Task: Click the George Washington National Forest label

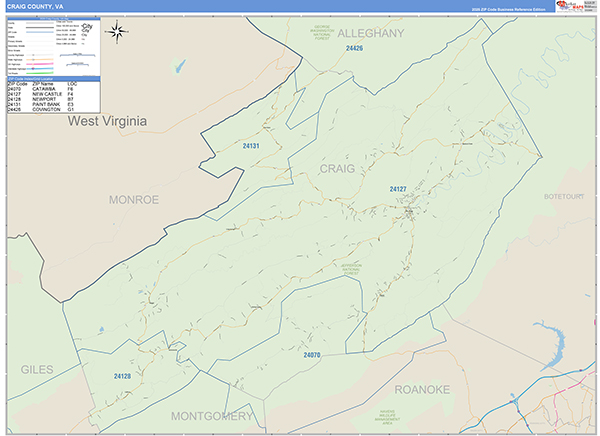Action: point(322,33)
